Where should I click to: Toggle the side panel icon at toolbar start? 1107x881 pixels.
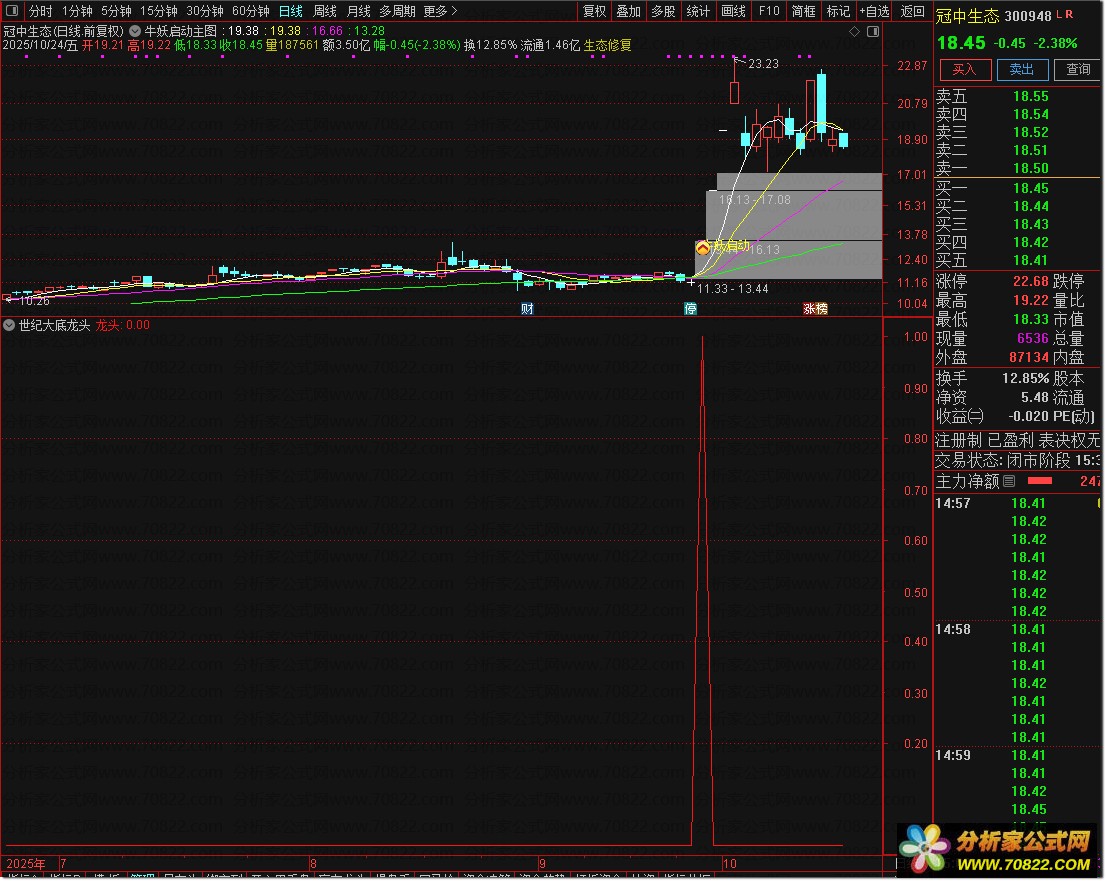[x=11, y=11]
